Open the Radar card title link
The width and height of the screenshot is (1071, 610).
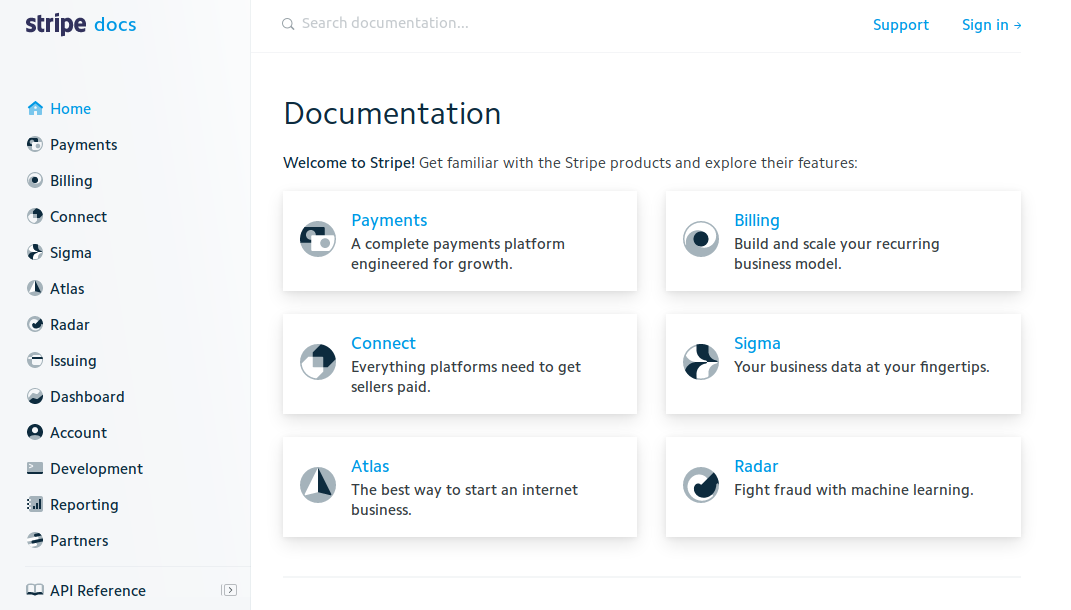pos(756,466)
